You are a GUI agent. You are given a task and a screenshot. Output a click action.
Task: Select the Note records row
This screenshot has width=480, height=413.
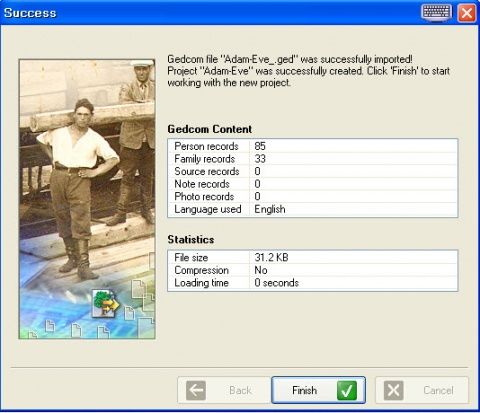click(313, 184)
